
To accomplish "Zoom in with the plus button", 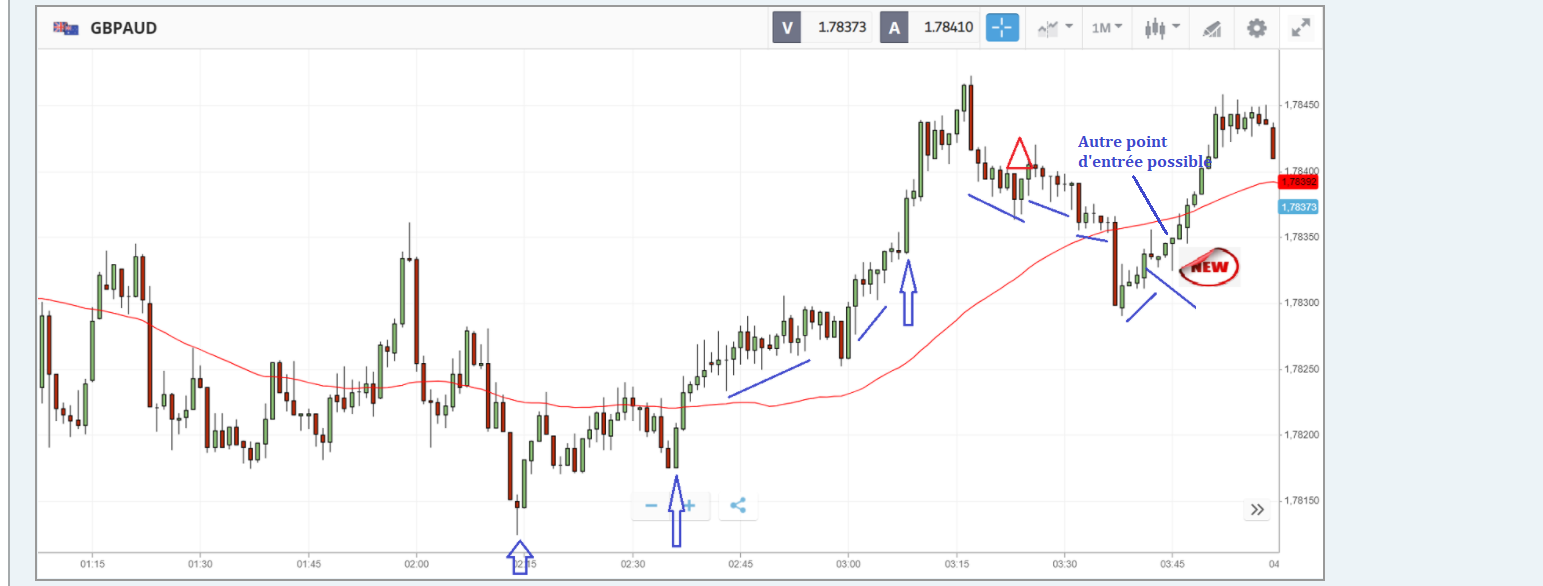I will [689, 505].
